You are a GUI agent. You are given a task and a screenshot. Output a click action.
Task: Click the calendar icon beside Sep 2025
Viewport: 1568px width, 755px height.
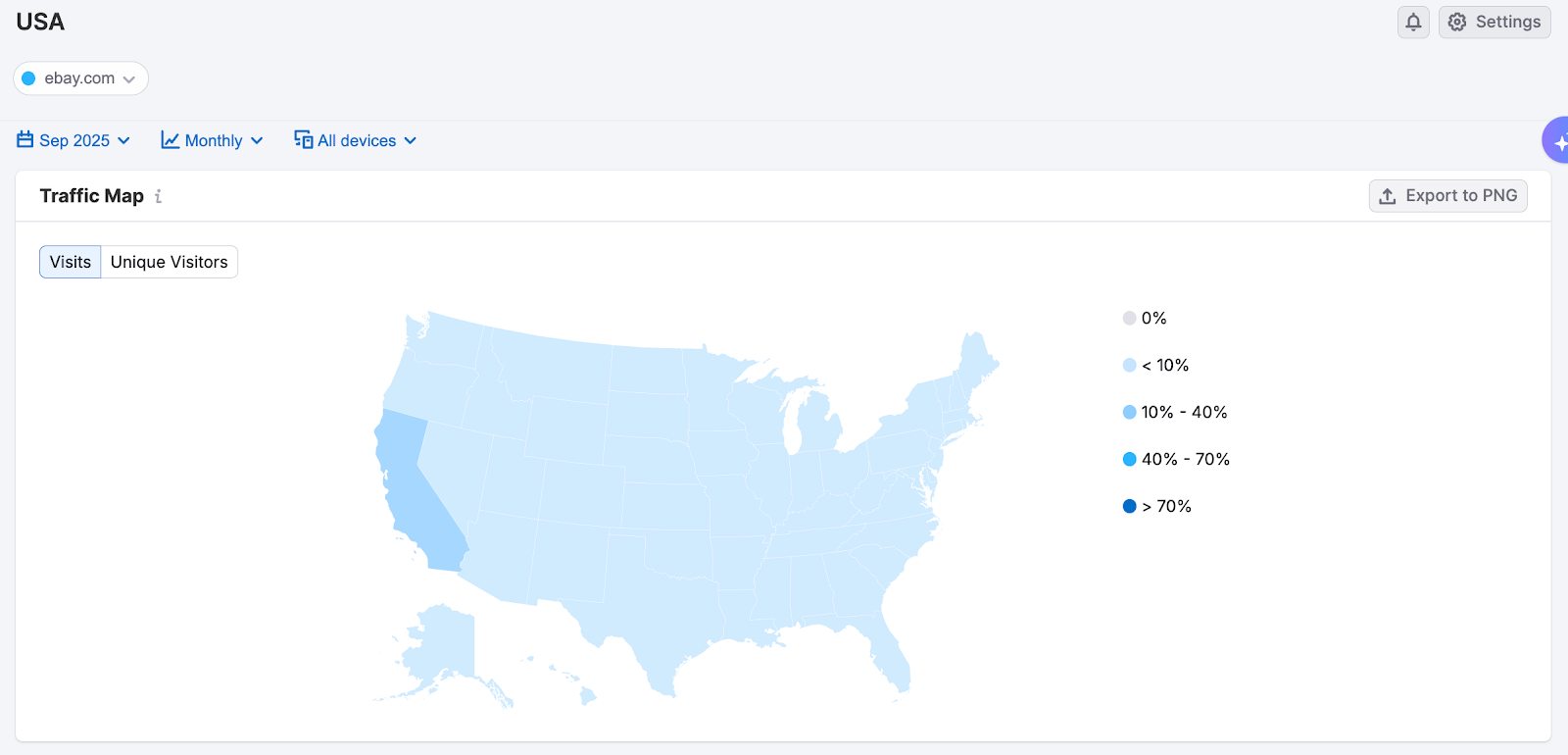[24, 139]
